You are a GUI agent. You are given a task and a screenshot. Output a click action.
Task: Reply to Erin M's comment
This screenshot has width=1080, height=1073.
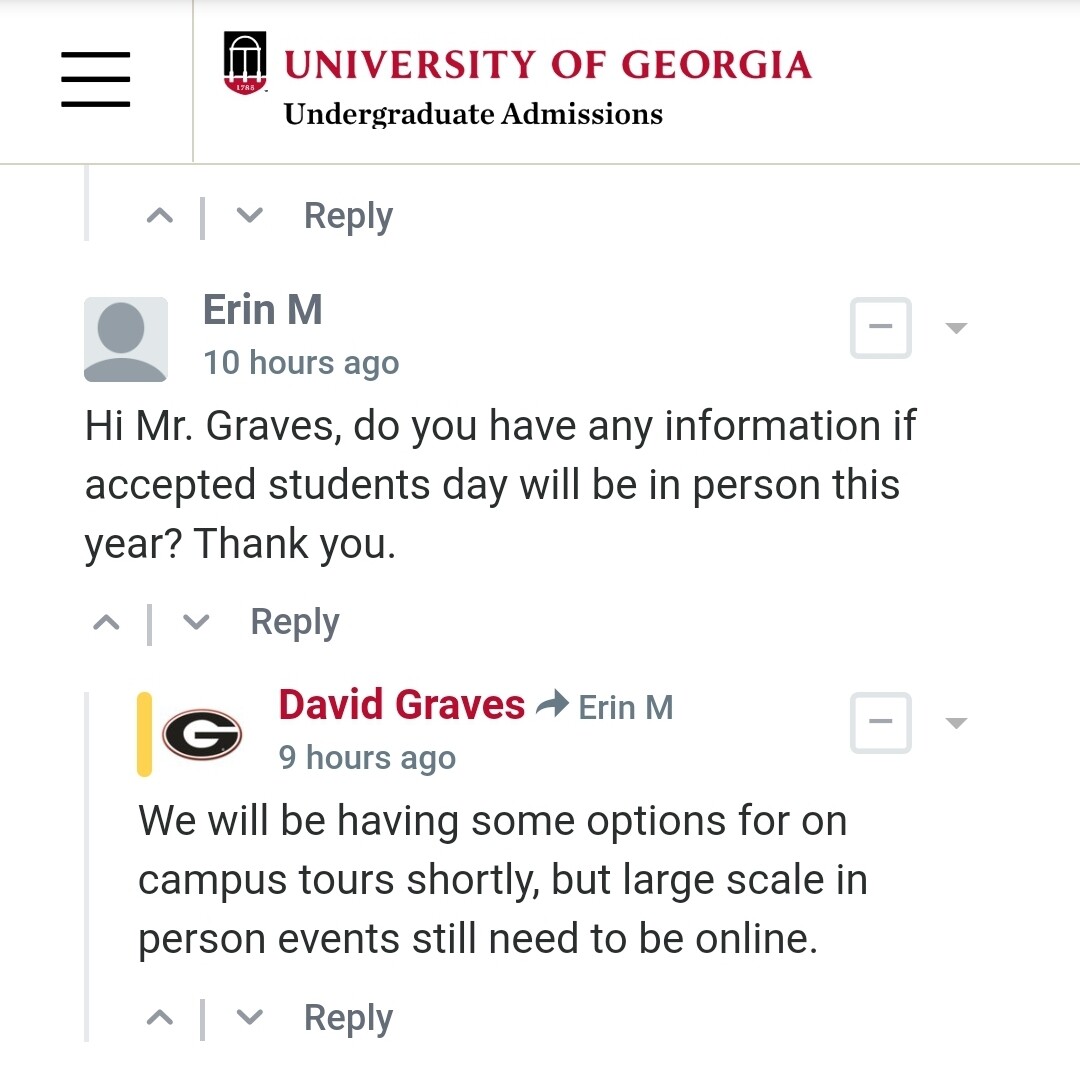pyautogui.click(x=295, y=623)
